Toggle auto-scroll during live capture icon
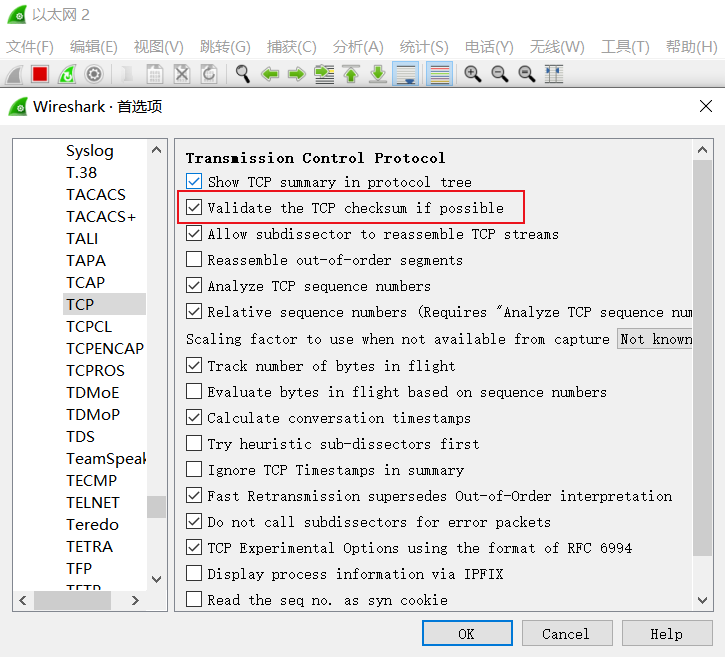The width and height of the screenshot is (725, 657). [406, 74]
